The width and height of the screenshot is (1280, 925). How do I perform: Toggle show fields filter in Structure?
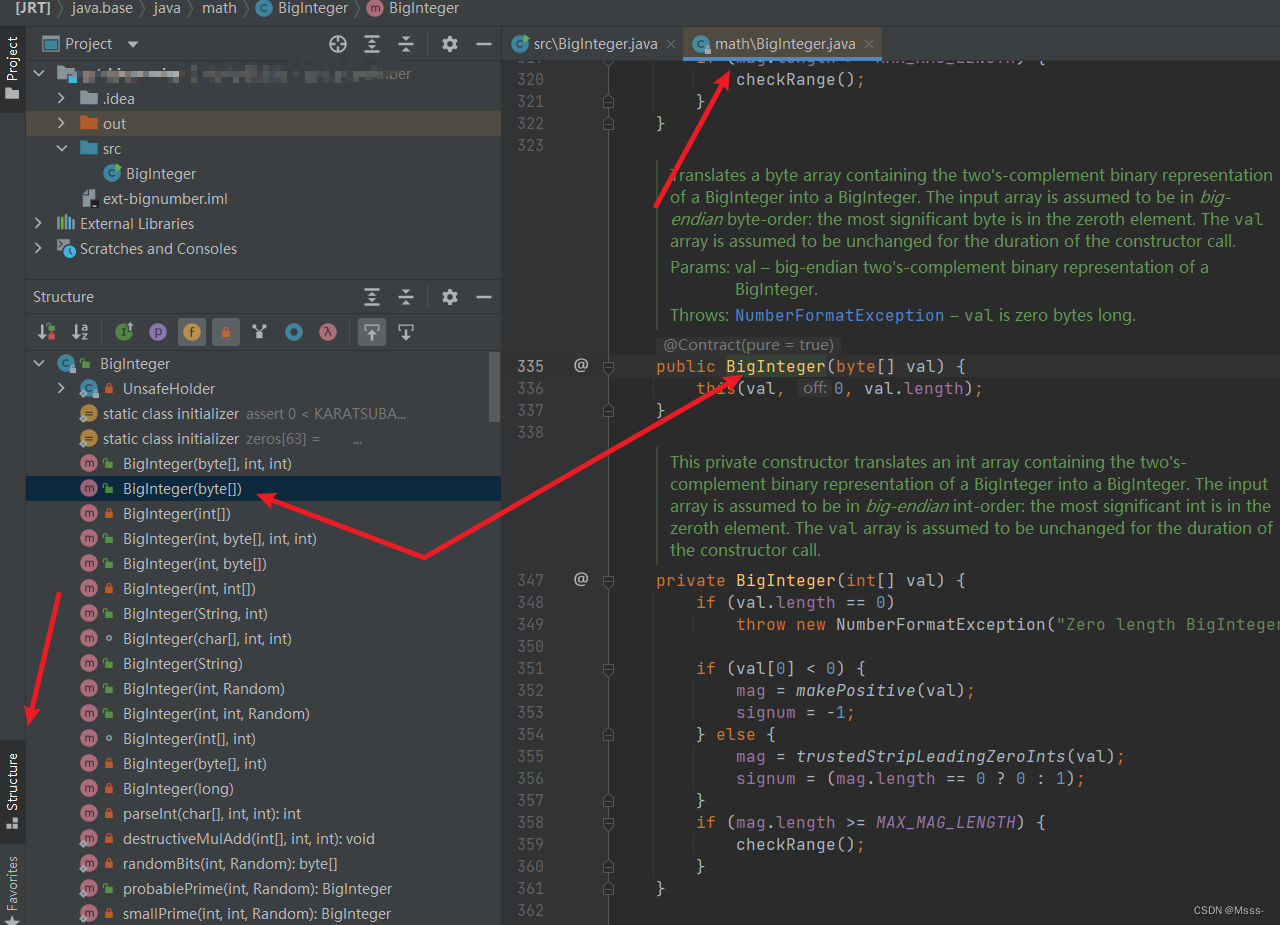[x=192, y=332]
